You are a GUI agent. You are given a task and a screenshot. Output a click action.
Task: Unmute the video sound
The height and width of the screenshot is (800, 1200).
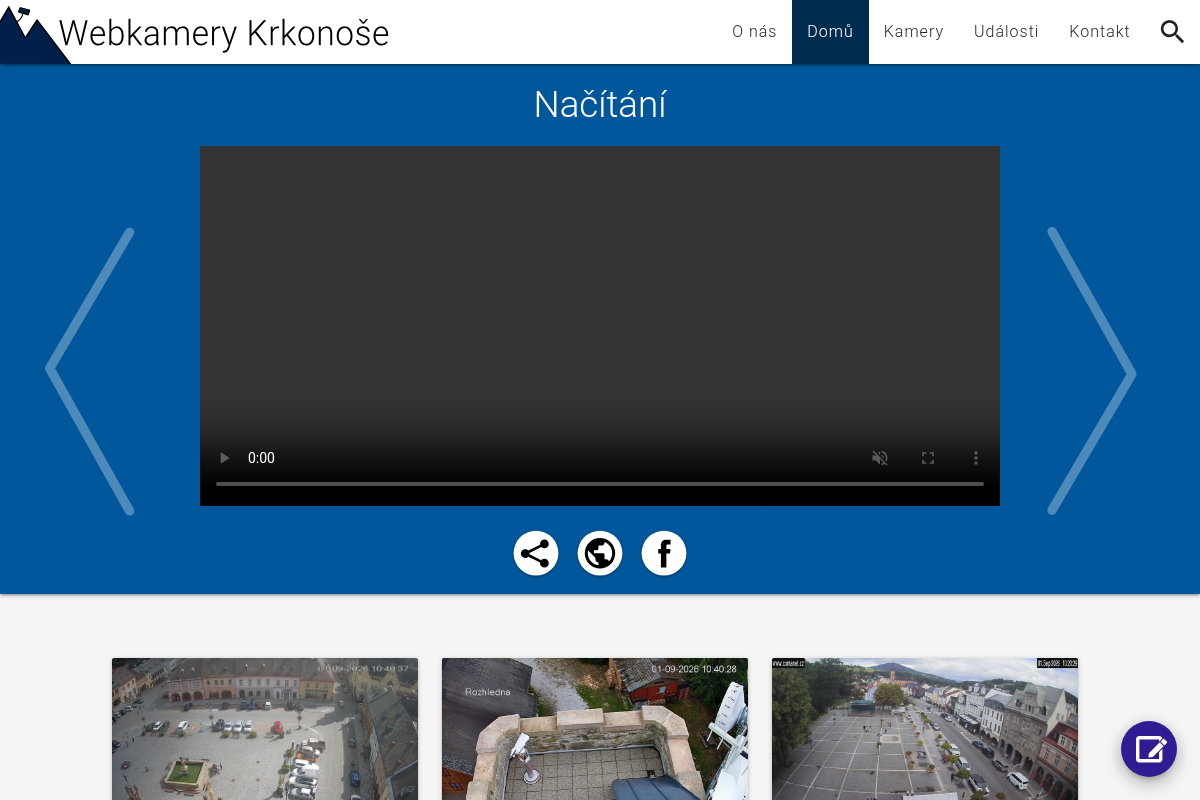click(x=880, y=458)
